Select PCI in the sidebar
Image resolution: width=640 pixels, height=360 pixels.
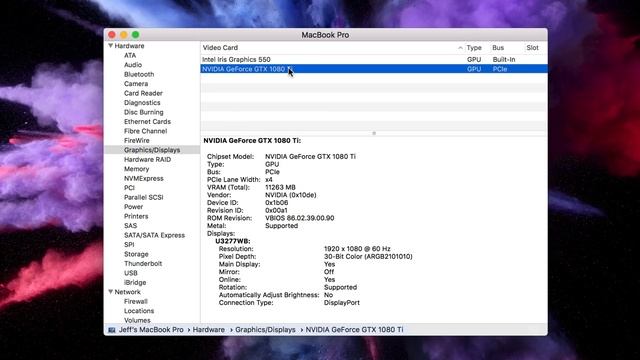coord(129,188)
